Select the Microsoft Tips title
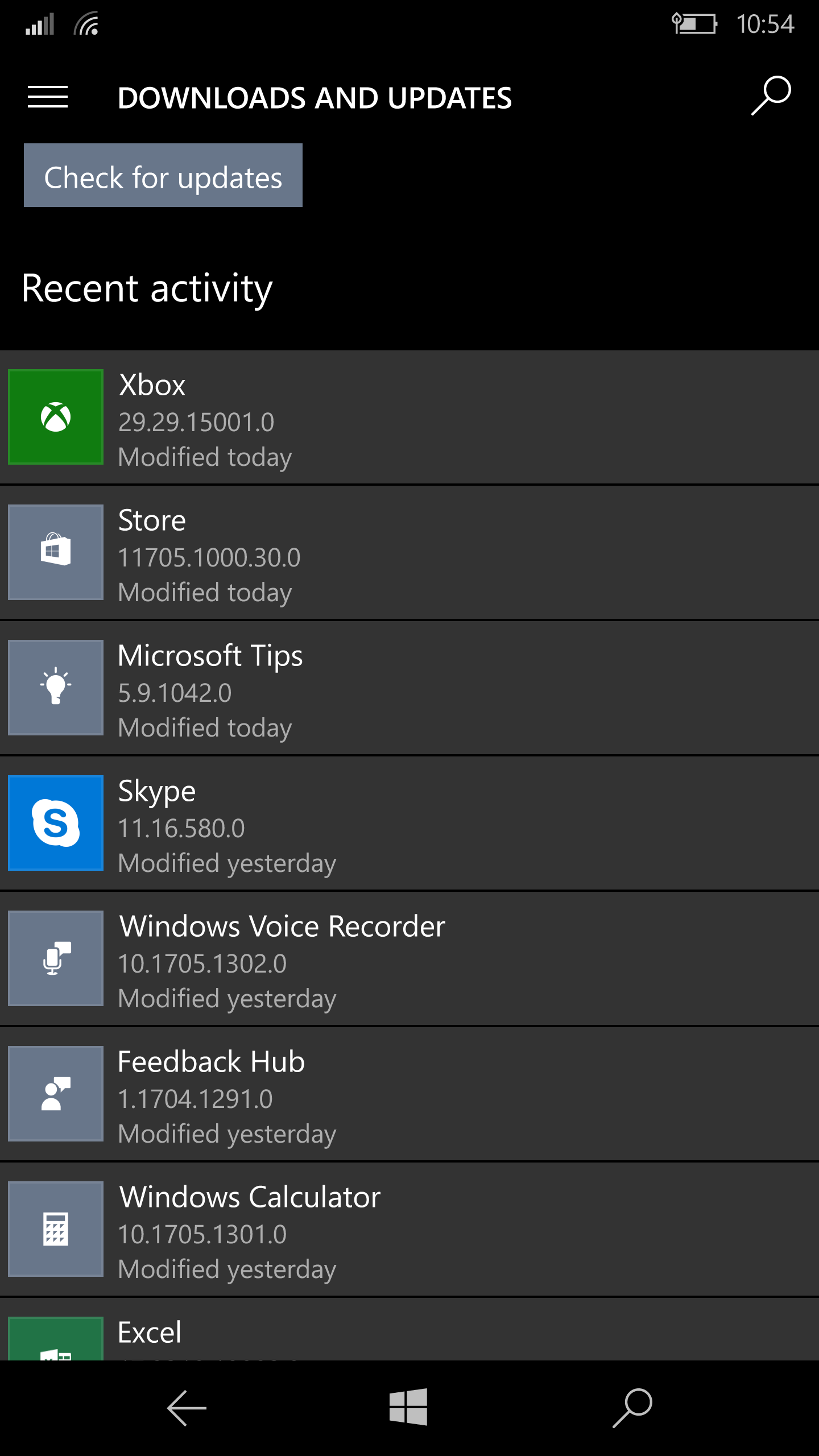819x1456 pixels. tap(210, 656)
